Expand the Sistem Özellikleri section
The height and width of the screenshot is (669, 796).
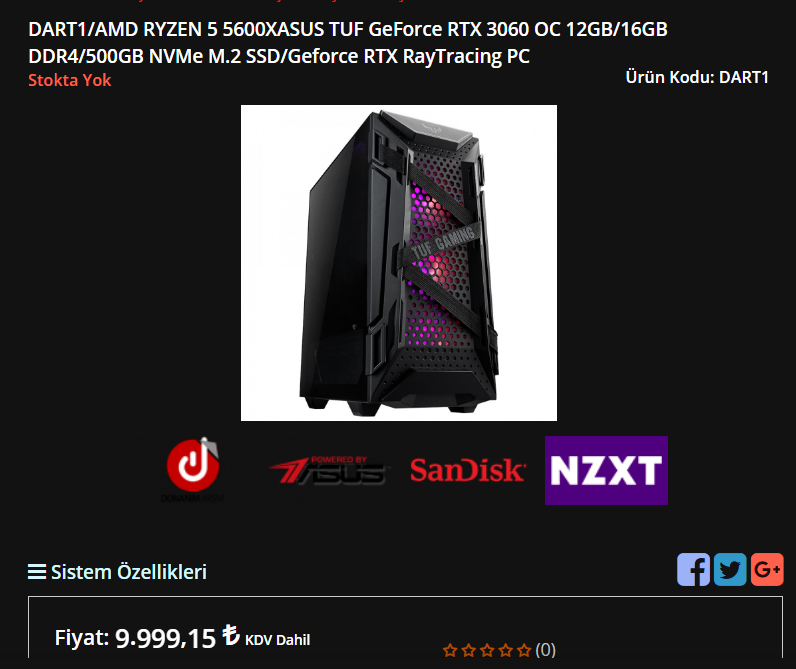coord(129,572)
